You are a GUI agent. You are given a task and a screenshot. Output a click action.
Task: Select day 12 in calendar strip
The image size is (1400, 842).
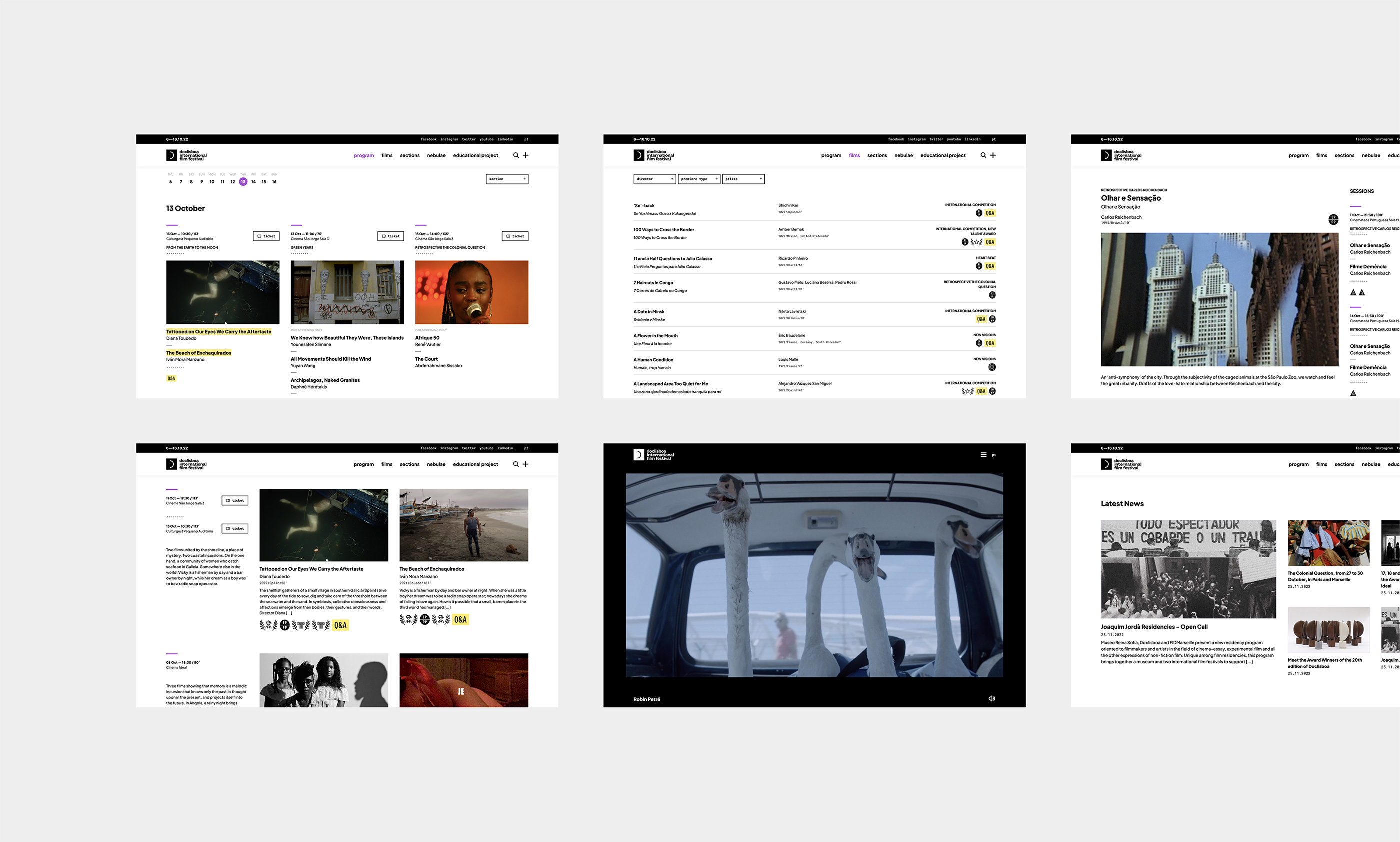click(x=233, y=181)
